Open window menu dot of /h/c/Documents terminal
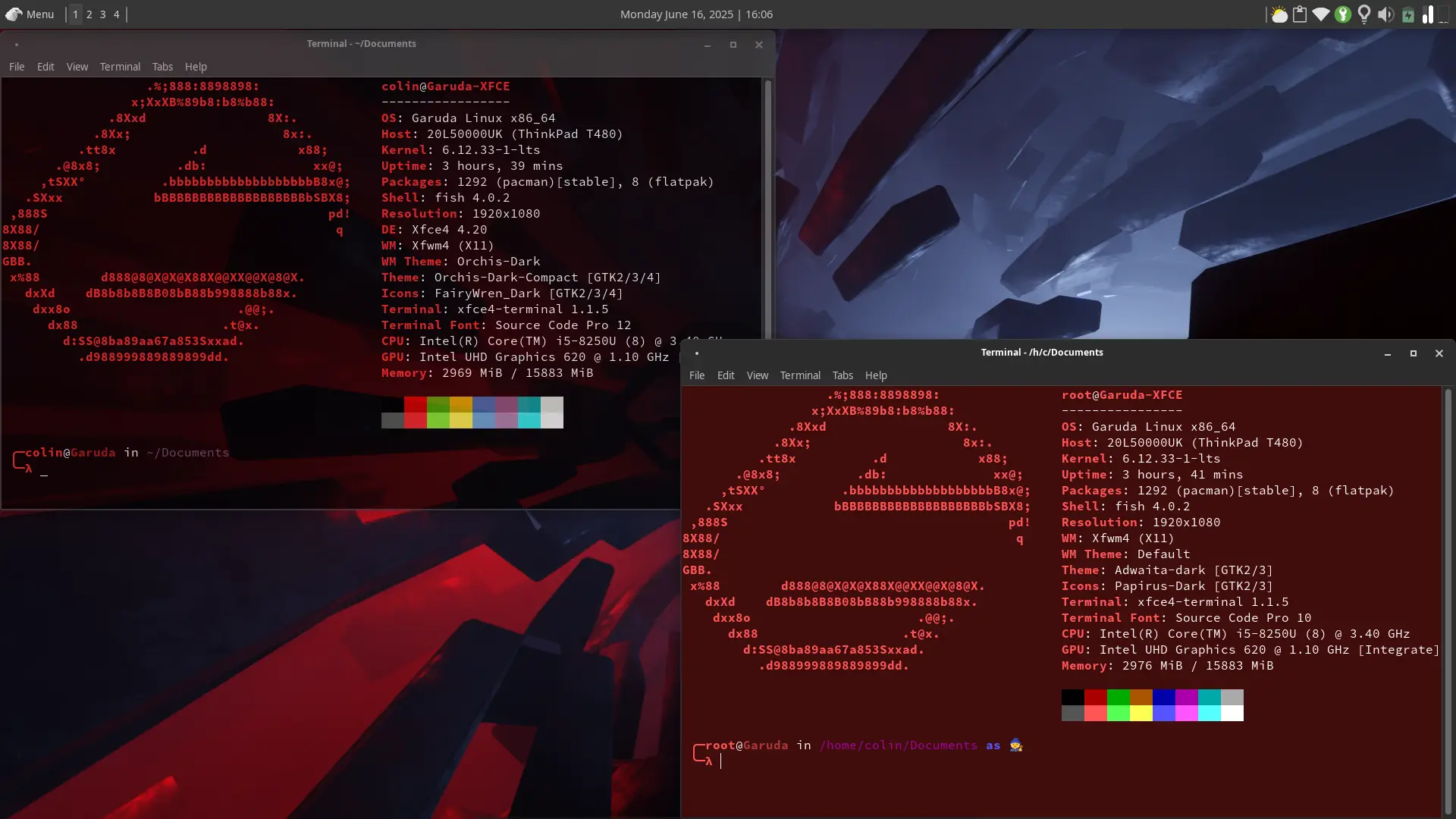 coord(697,353)
